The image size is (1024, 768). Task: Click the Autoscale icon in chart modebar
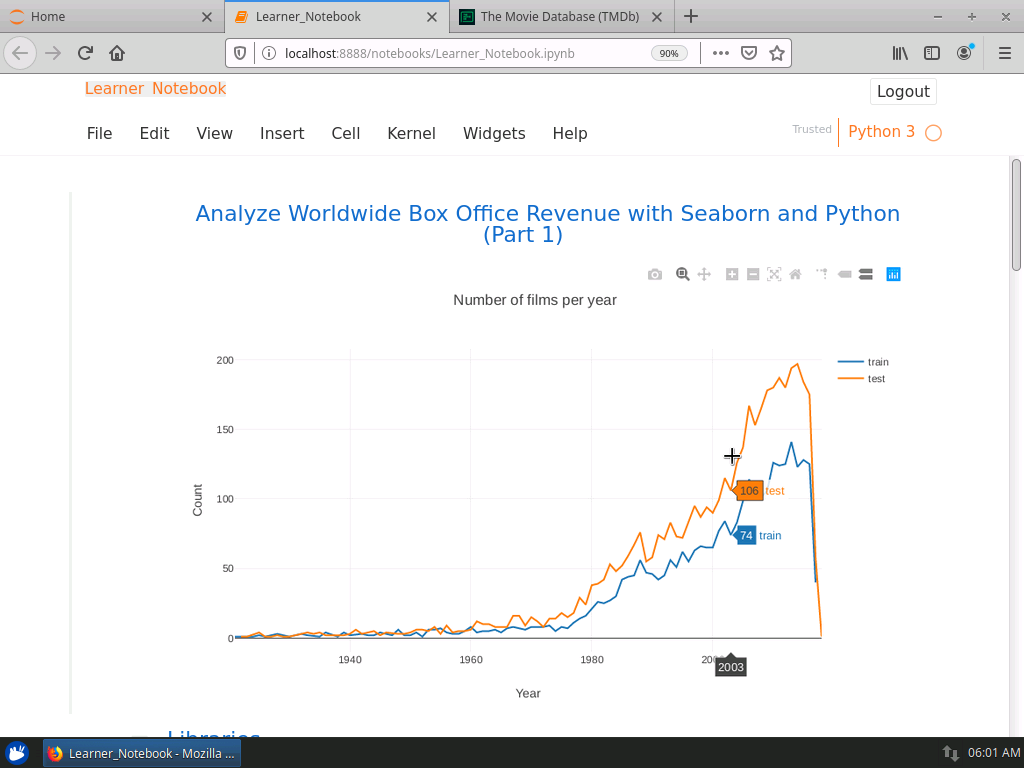click(x=774, y=274)
